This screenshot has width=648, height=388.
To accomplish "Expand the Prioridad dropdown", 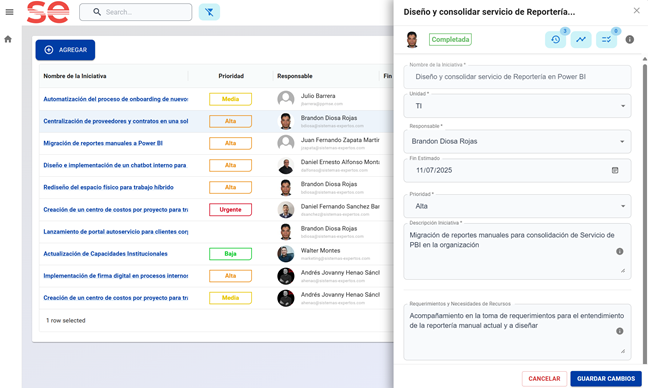I will (x=622, y=206).
